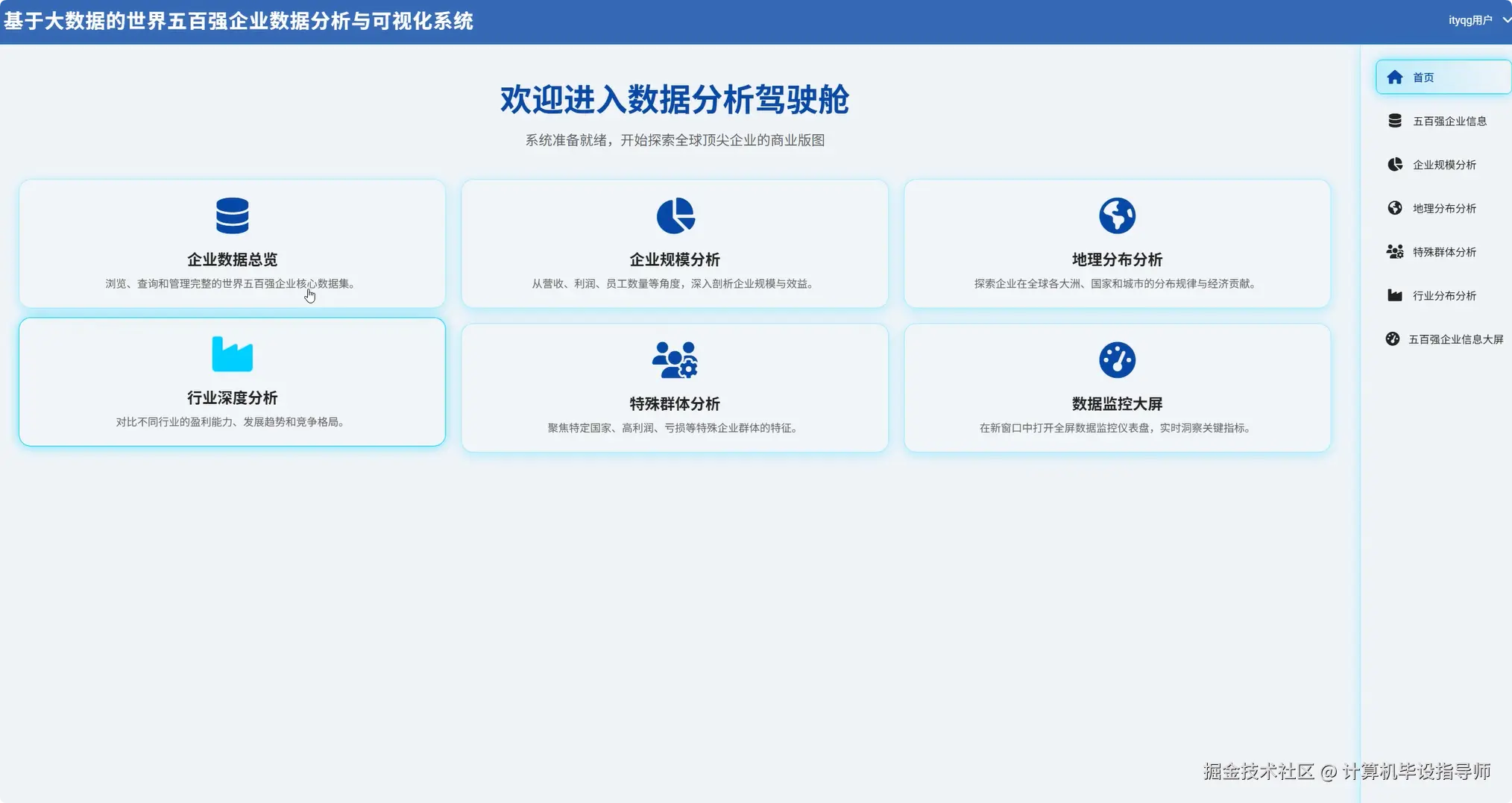Select 首页 in the sidebar menu
The height and width of the screenshot is (803, 1512).
[1443, 77]
